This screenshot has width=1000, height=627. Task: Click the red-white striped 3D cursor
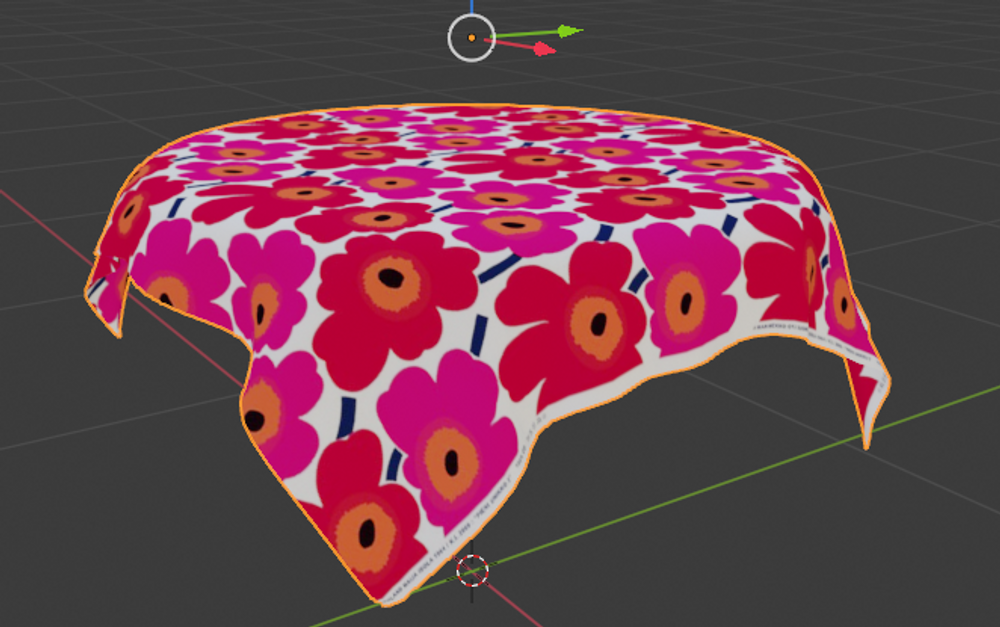[x=472, y=571]
